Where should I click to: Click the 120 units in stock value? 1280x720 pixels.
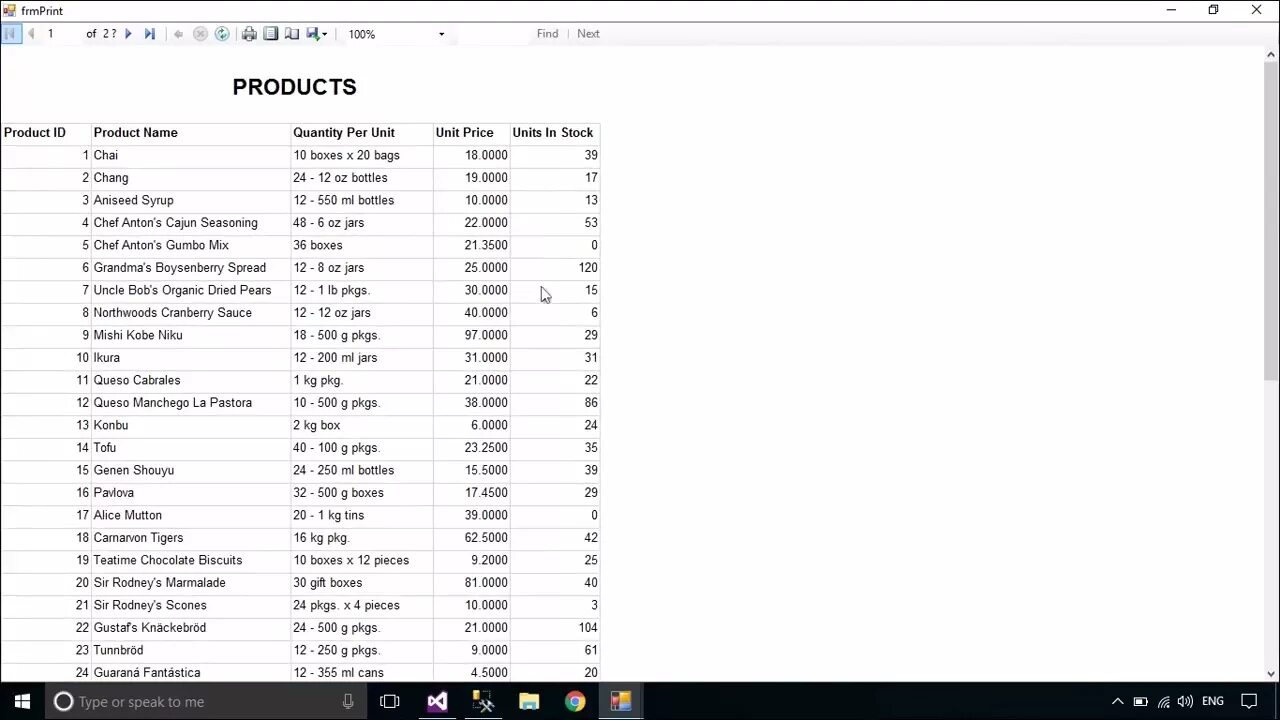(555, 268)
